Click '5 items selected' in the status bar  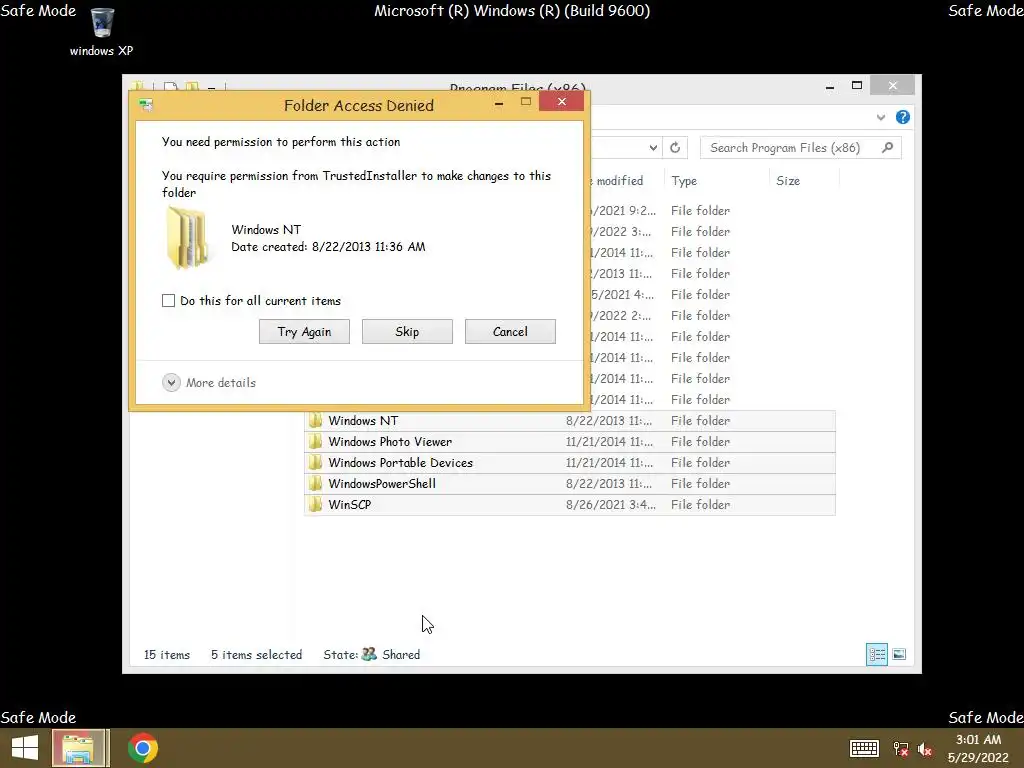(x=256, y=655)
